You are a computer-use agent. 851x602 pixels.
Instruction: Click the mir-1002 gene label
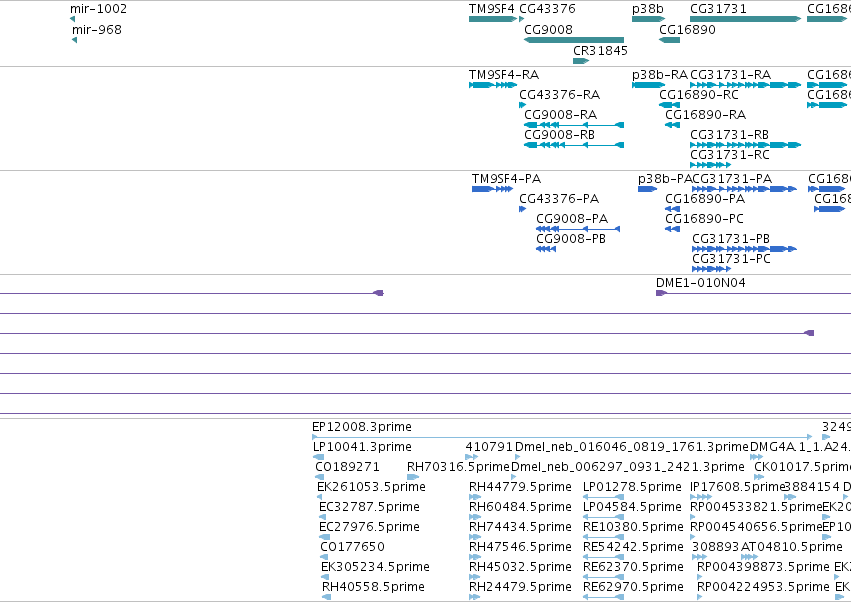(98, 9)
